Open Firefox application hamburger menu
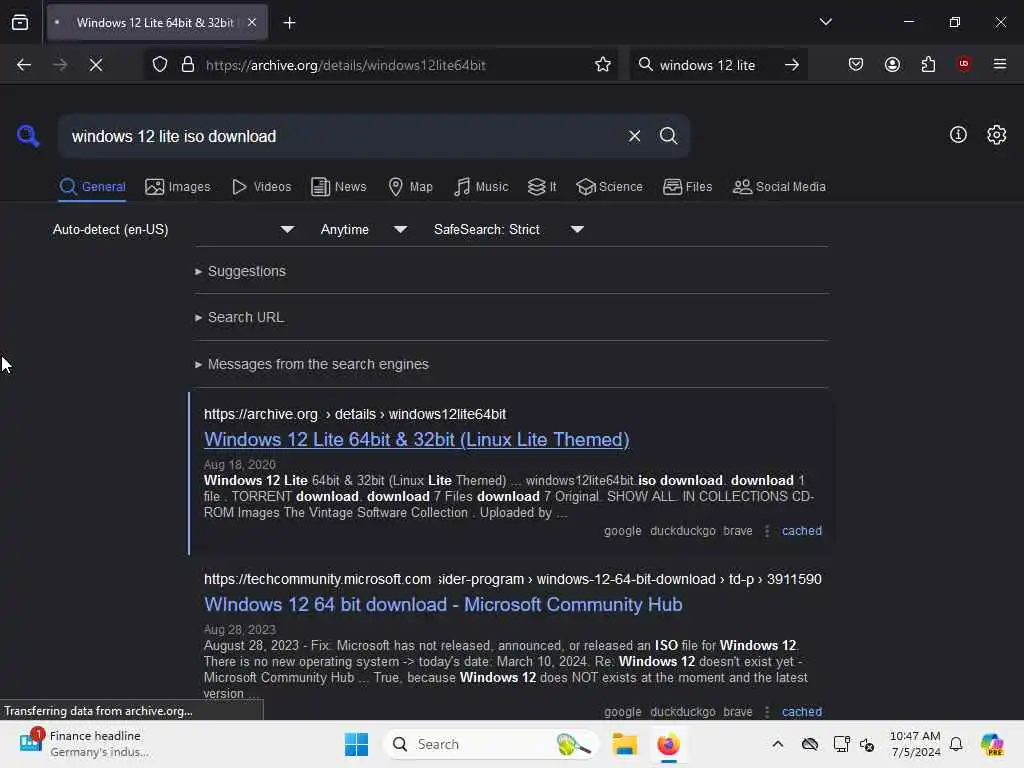This screenshot has height=768, width=1024. [x=999, y=64]
